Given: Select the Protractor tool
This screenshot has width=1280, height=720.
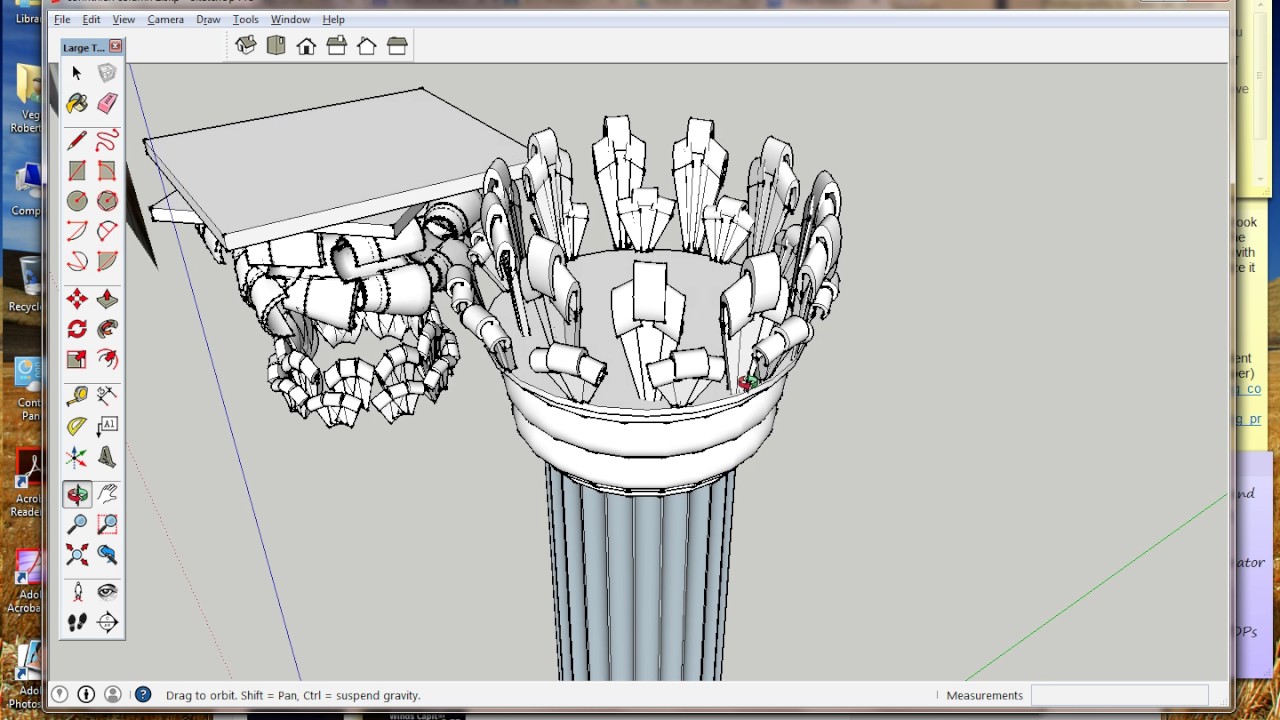Looking at the screenshot, I should (77, 427).
